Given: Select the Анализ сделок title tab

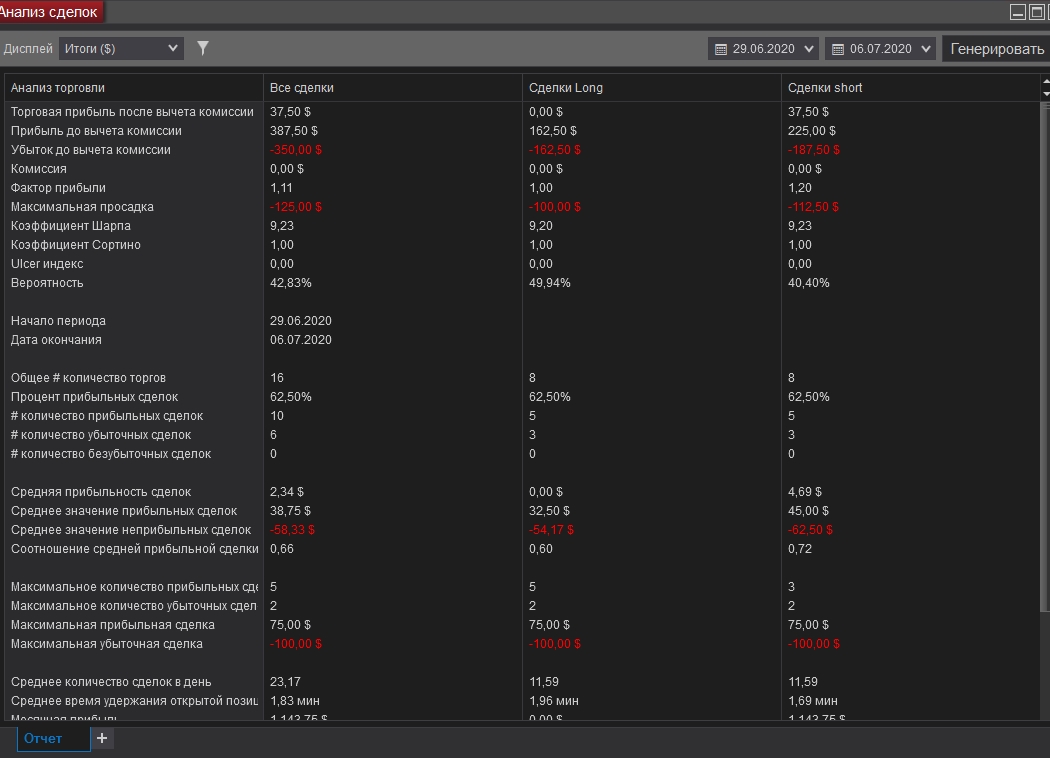Looking at the screenshot, I should pyautogui.click(x=50, y=12).
